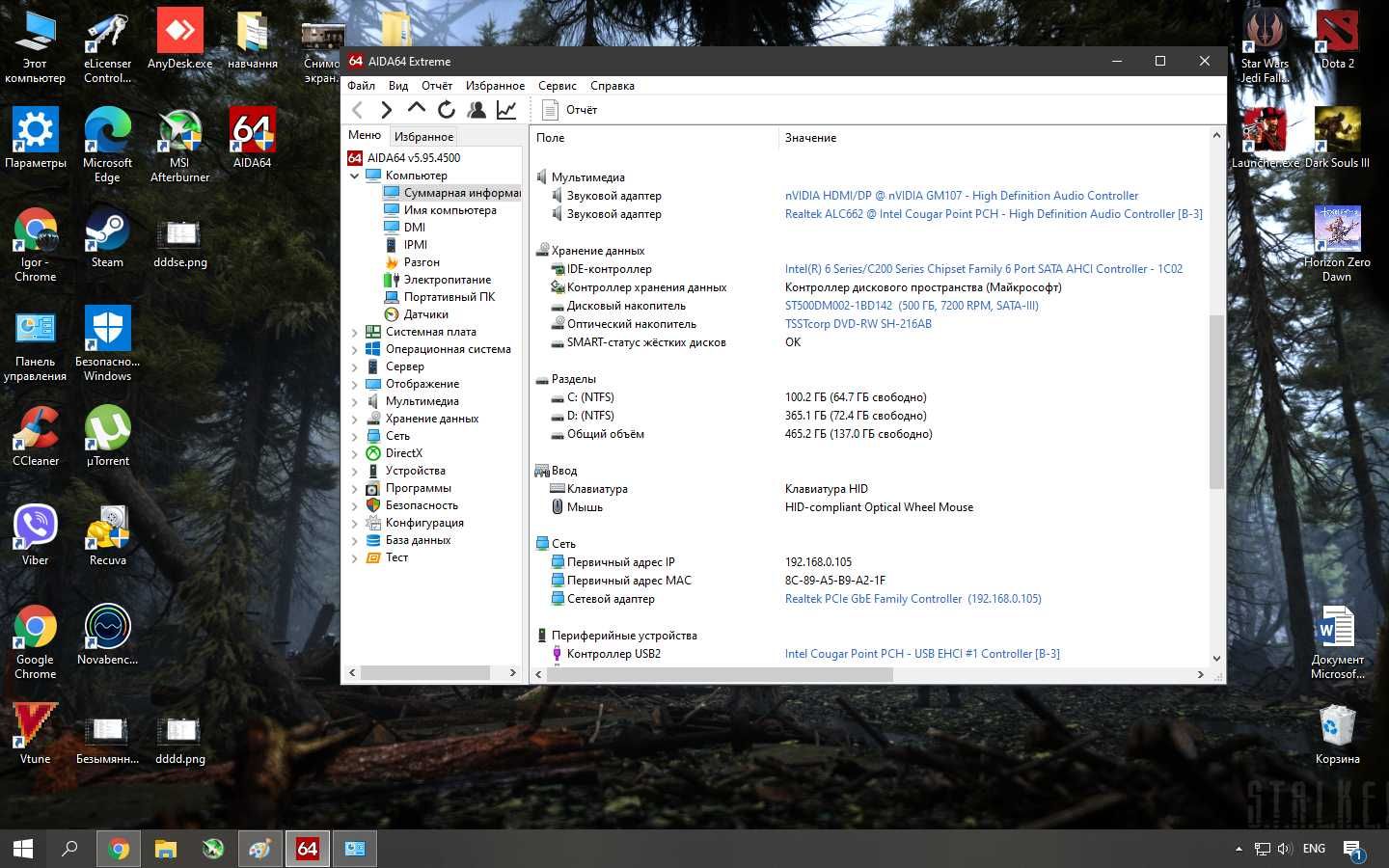Screen dimensions: 1389x868
Task: Click the Отчёт report toolbar button
Action: (x=570, y=110)
